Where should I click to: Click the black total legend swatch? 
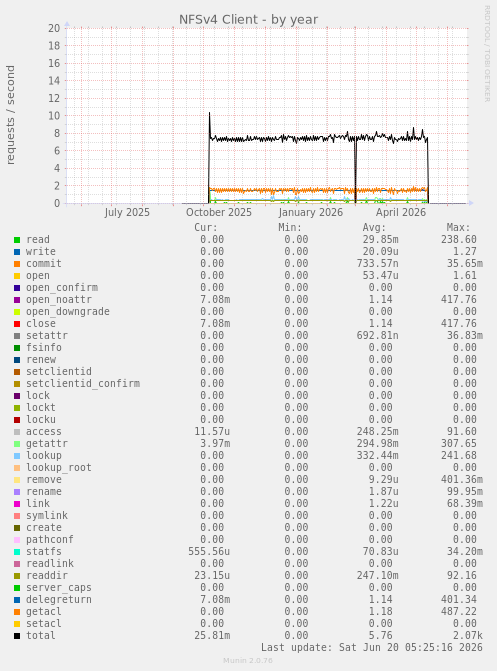tap(17, 636)
